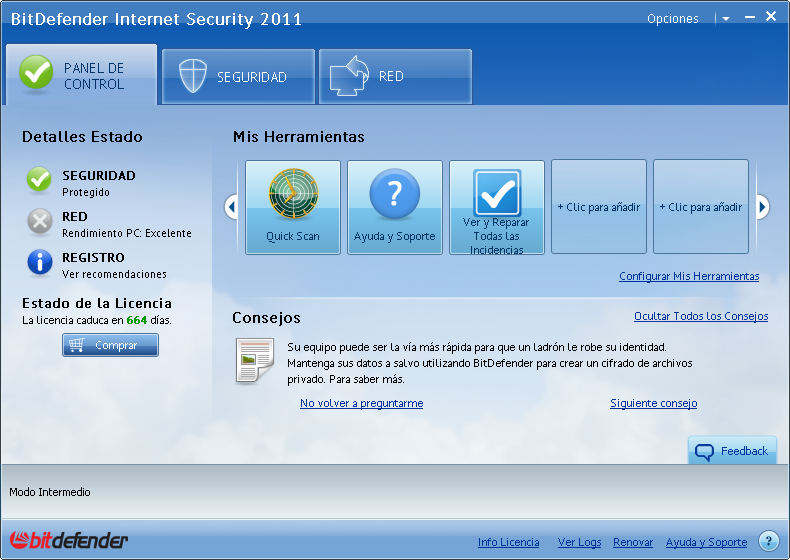Image resolution: width=790 pixels, height=560 pixels.
Task: Click the Configurar Mis Herramientas link
Action: point(689,276)
